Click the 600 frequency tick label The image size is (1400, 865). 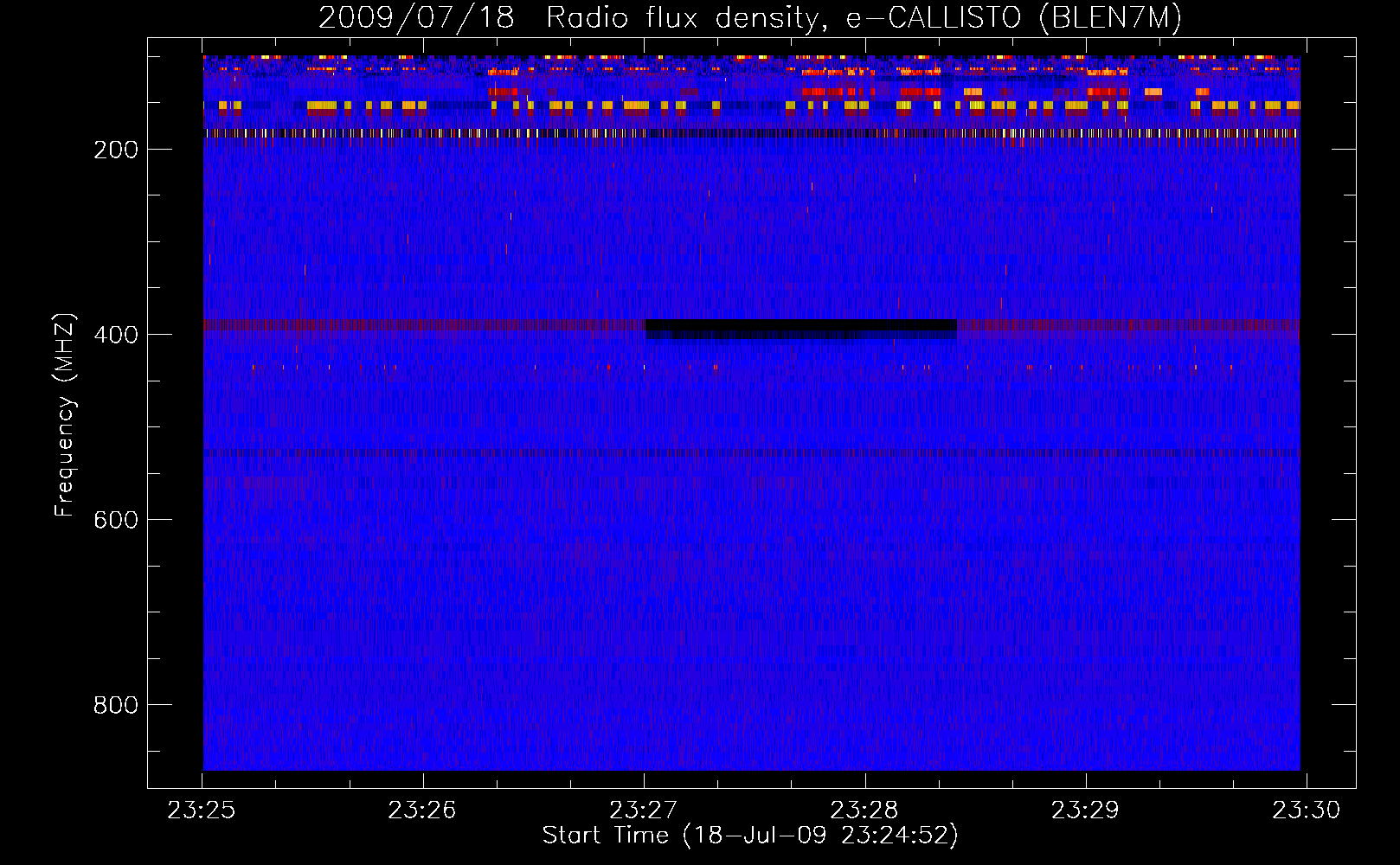tap(116, 520)
